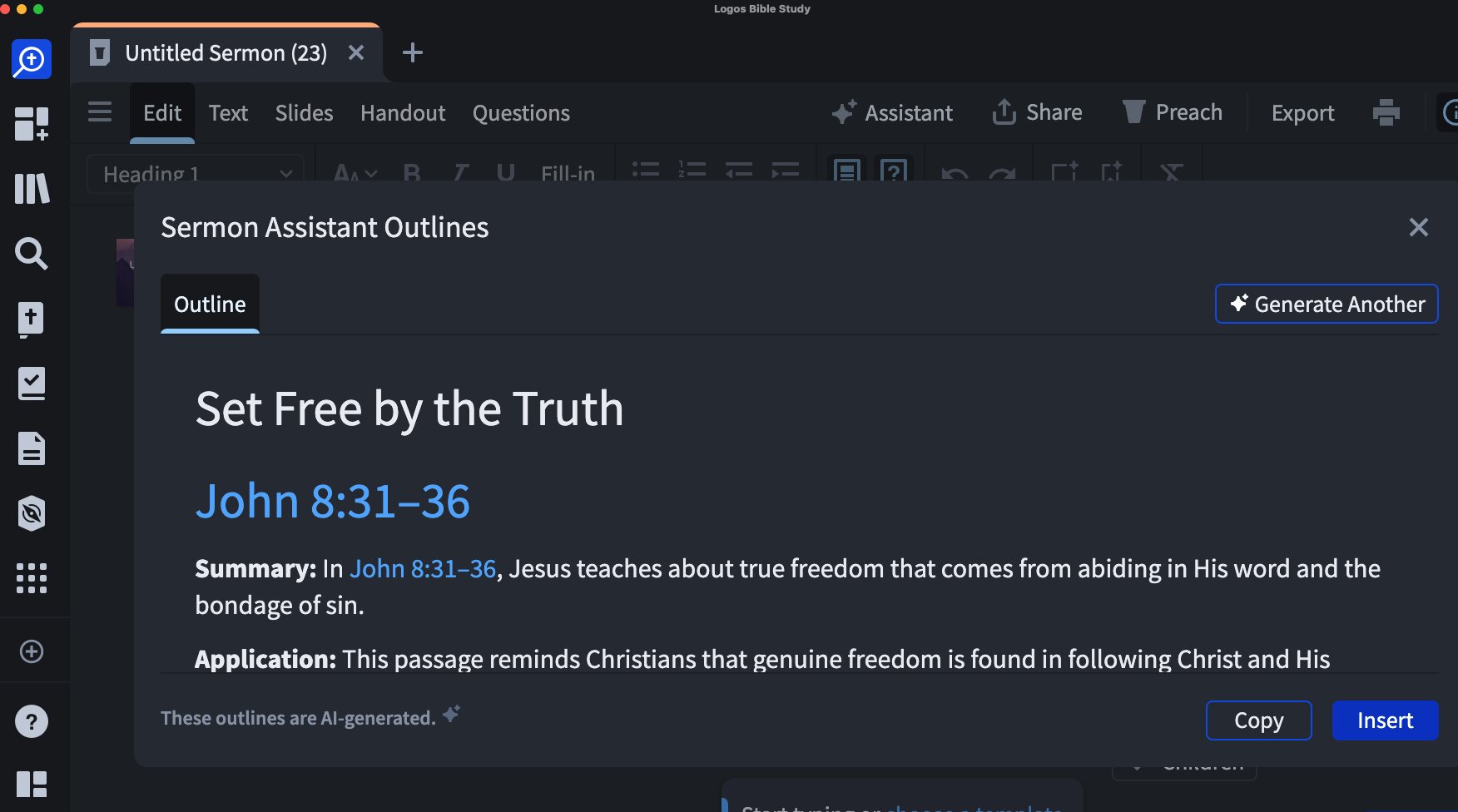The height and width of the screenshot is (812, 1458).
Task: Click the circled plus add-shortcut icon
Action: tap(32, 651)
